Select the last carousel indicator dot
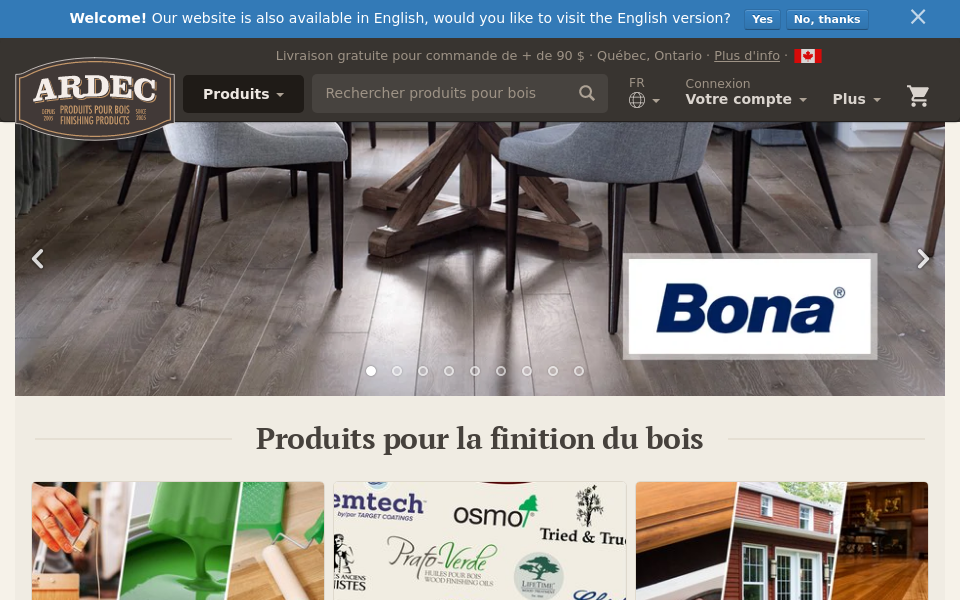The height and width of the screenshot is (600, 960). [x=579, y=371]
